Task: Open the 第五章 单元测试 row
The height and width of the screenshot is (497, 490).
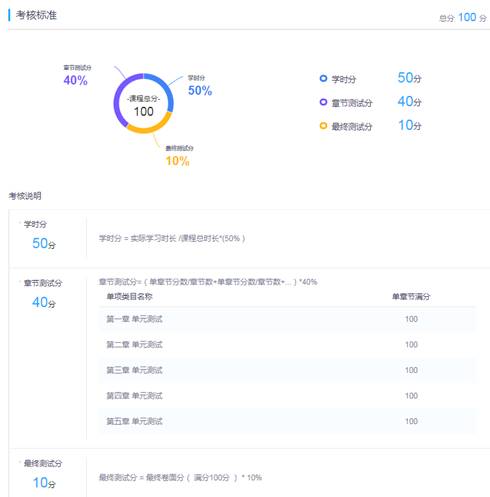Action: (287, 421)
